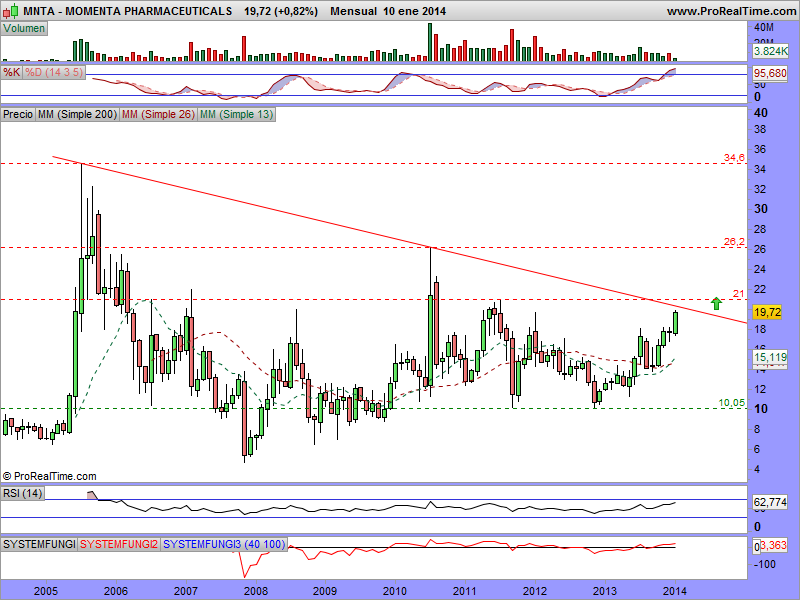The width and height of the screenshot is (800, 600).
Task: Open the www.ProRealTime.com link
Action: [732, 11]
